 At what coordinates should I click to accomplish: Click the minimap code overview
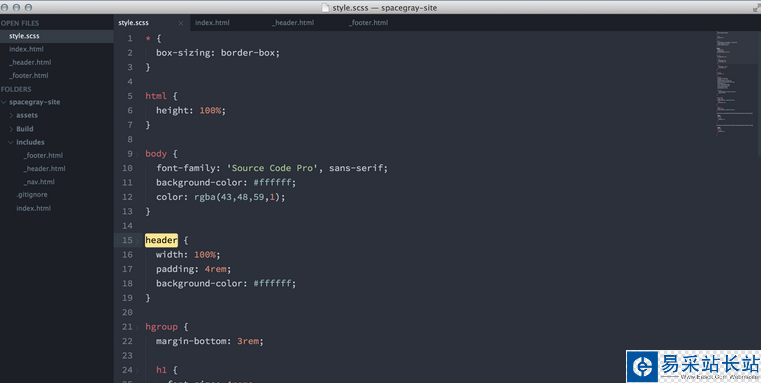735,83
